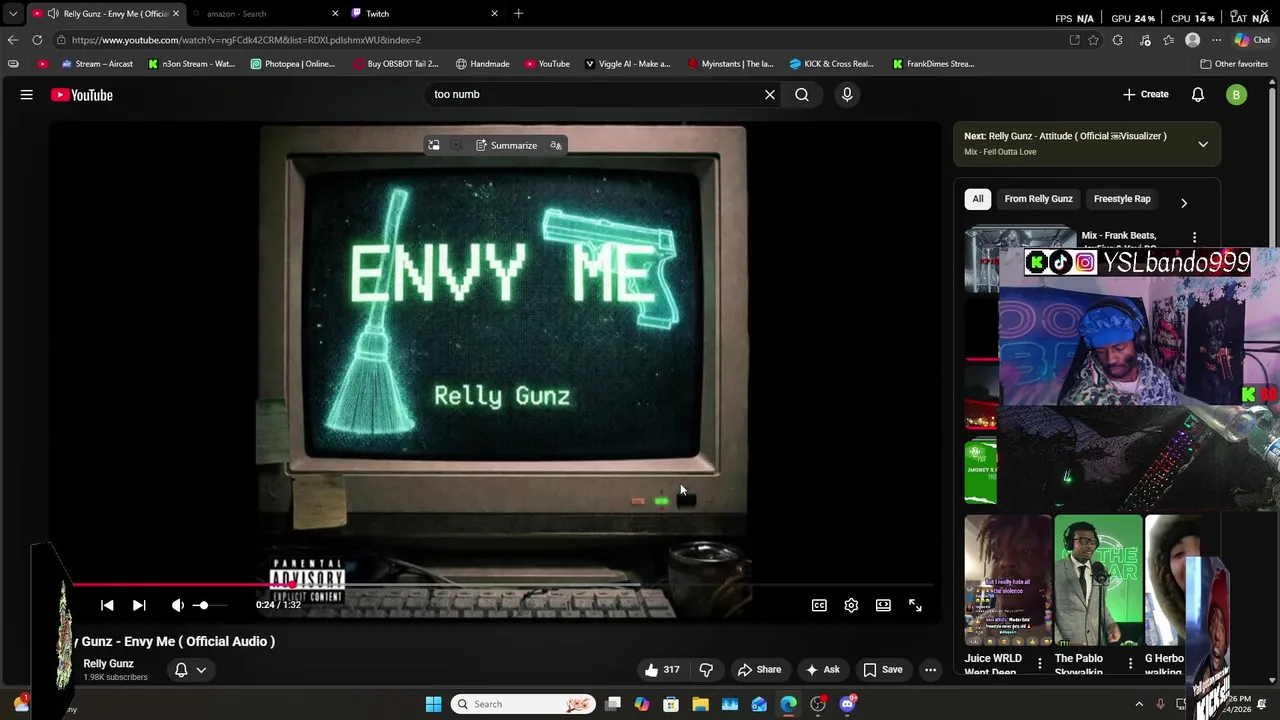Open the Photopea bookmark
Image resolution: width=1280 pixels, height=720 pixels.
292,64
